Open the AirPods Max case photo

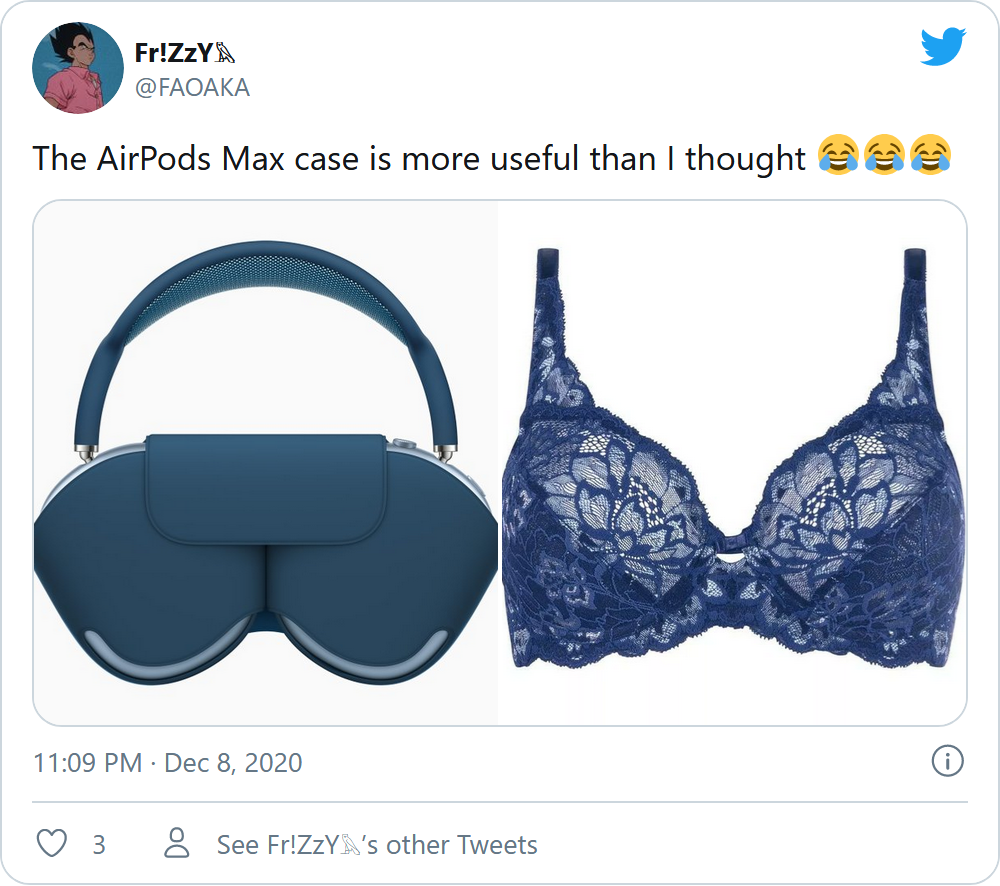pyautogui.click(x=265, y=463)
